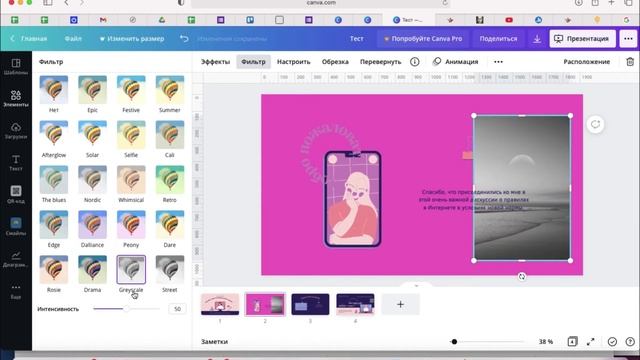Delete selected image with trash icon

[630, 62]
